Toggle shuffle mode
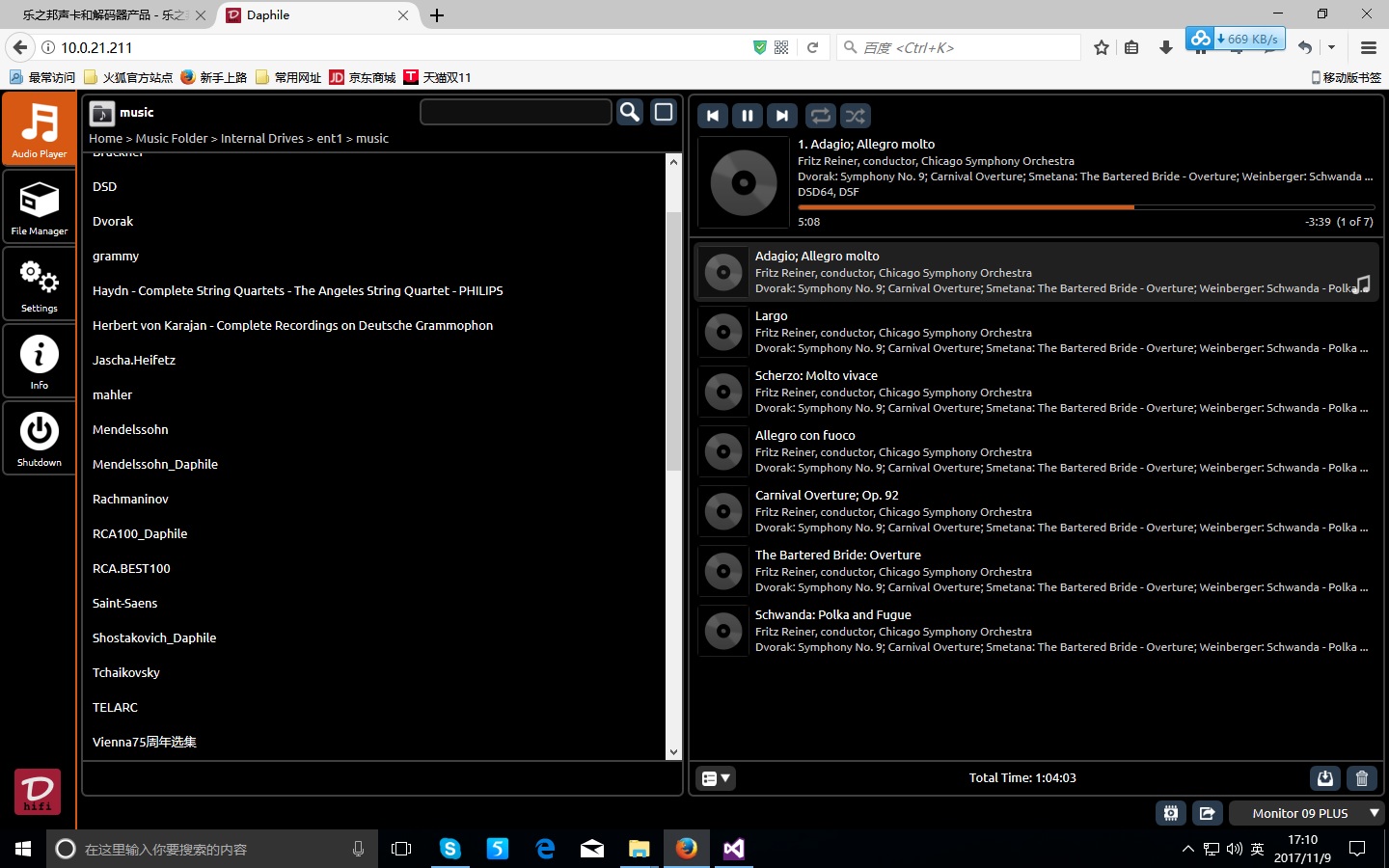The image size is (1389, 868). point(856,116)
